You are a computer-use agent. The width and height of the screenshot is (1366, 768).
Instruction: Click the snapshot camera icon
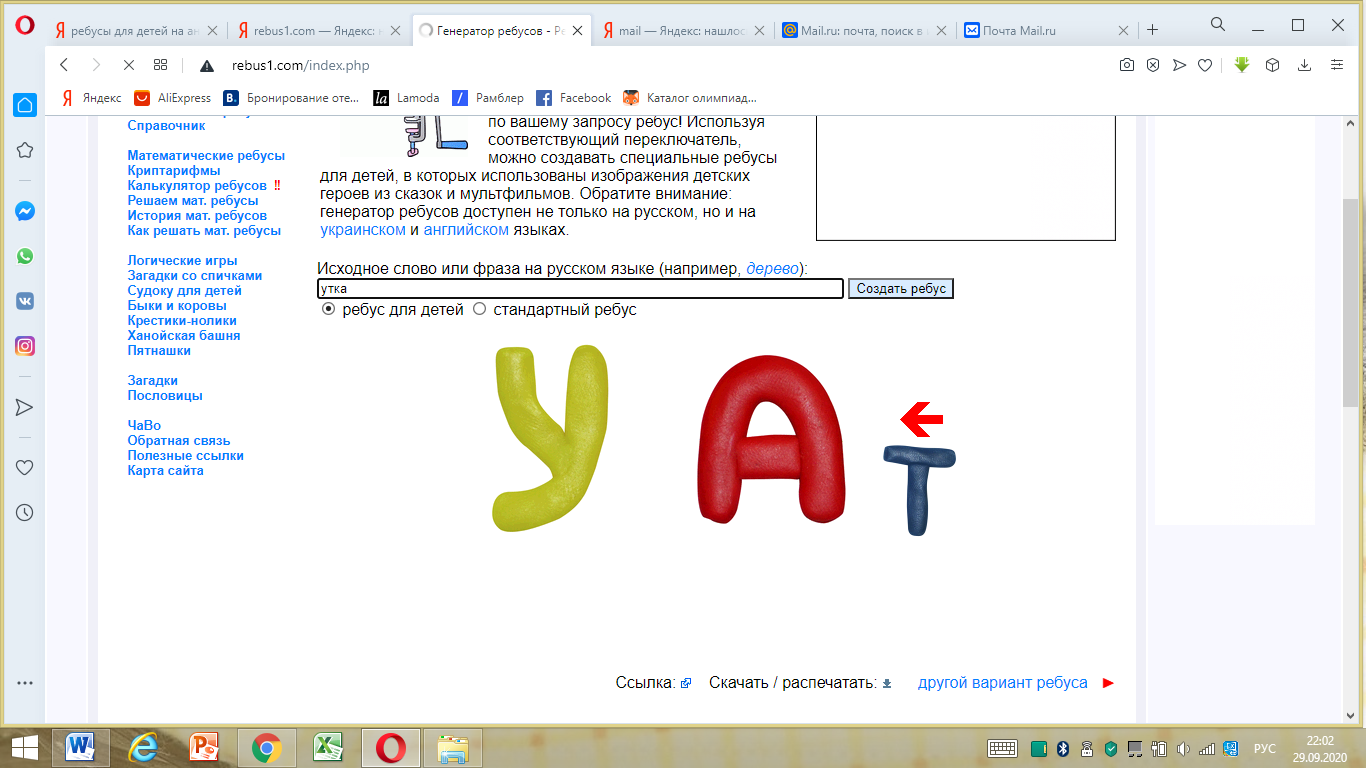(x=1127, y=65)
